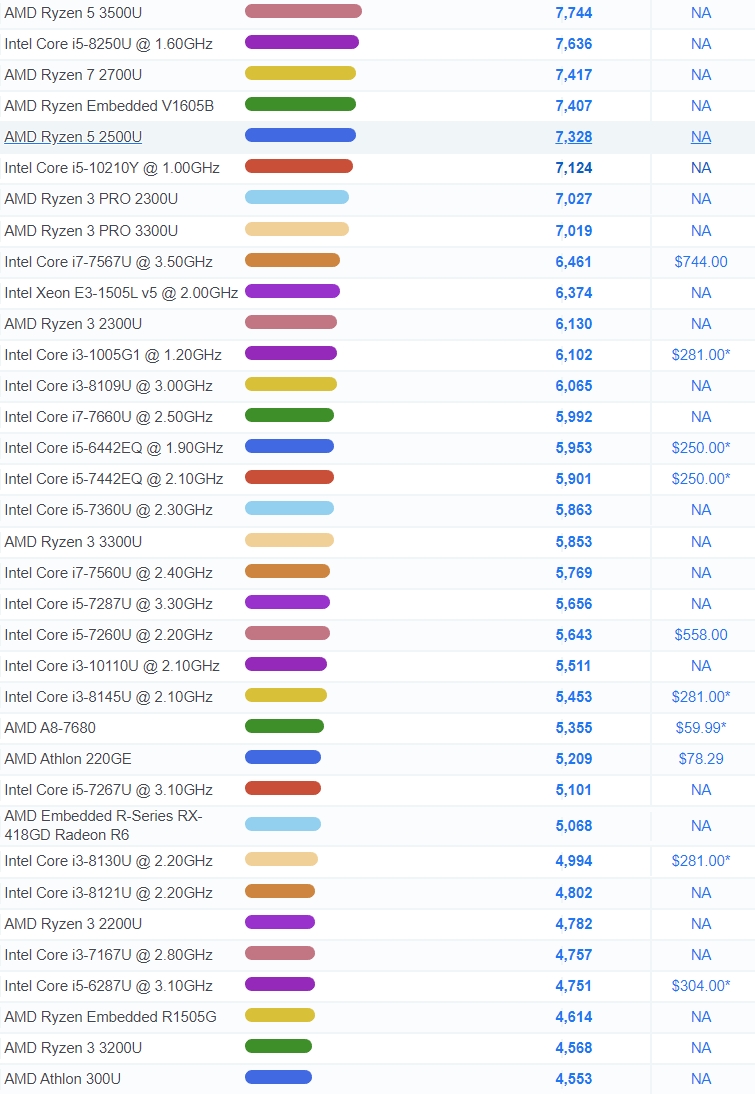Open the $558.00 price link
This screenshot has width=755, height=1094.
click(x=701, y=635)
